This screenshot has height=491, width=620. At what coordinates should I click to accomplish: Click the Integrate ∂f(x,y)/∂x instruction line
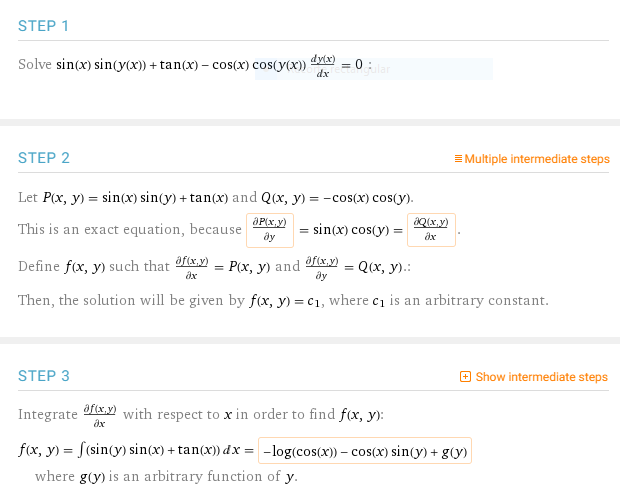coord(201,415)
